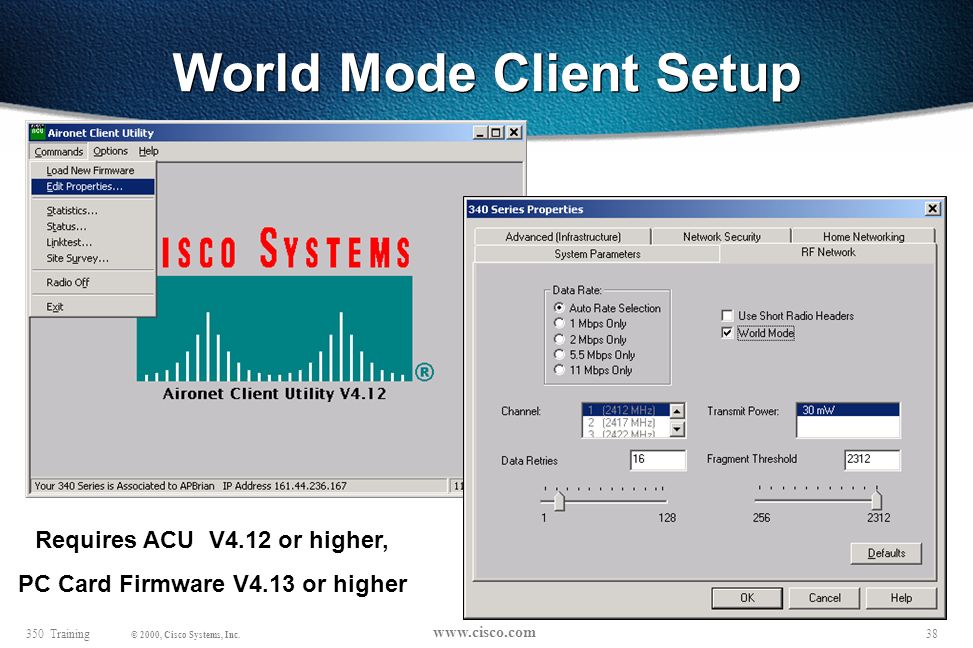
Task: Select channel 1 (2412 MHz) in list
Action: tap(626, 410)
